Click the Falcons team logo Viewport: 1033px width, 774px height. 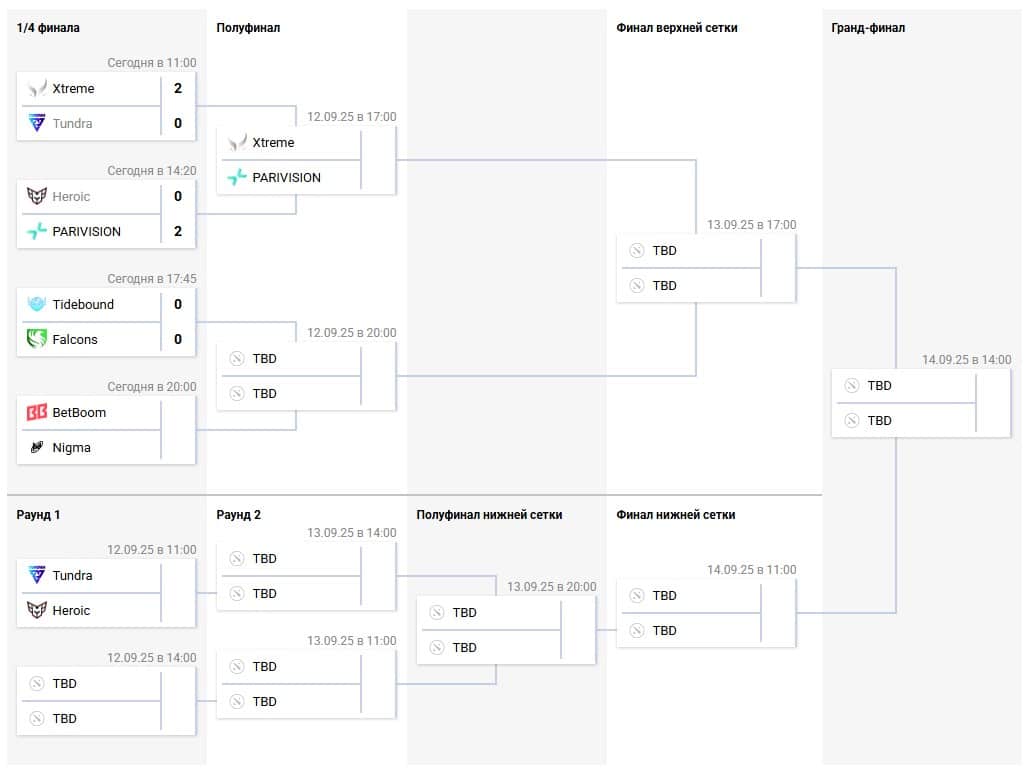pos(37,339)
